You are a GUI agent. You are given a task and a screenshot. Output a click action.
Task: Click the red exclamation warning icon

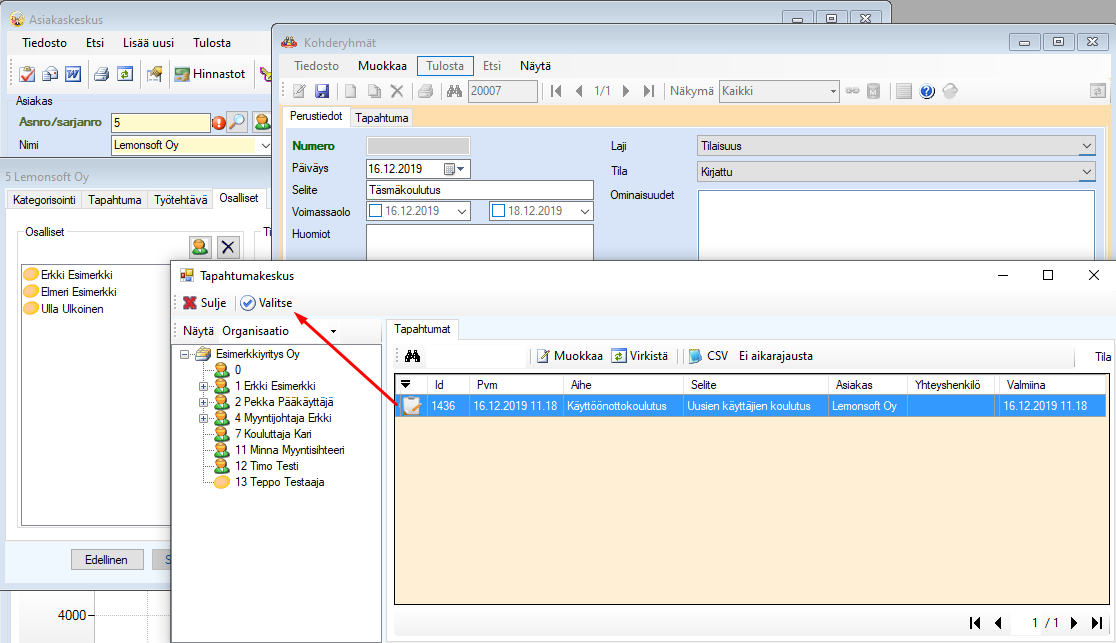(x=219, y=123)
